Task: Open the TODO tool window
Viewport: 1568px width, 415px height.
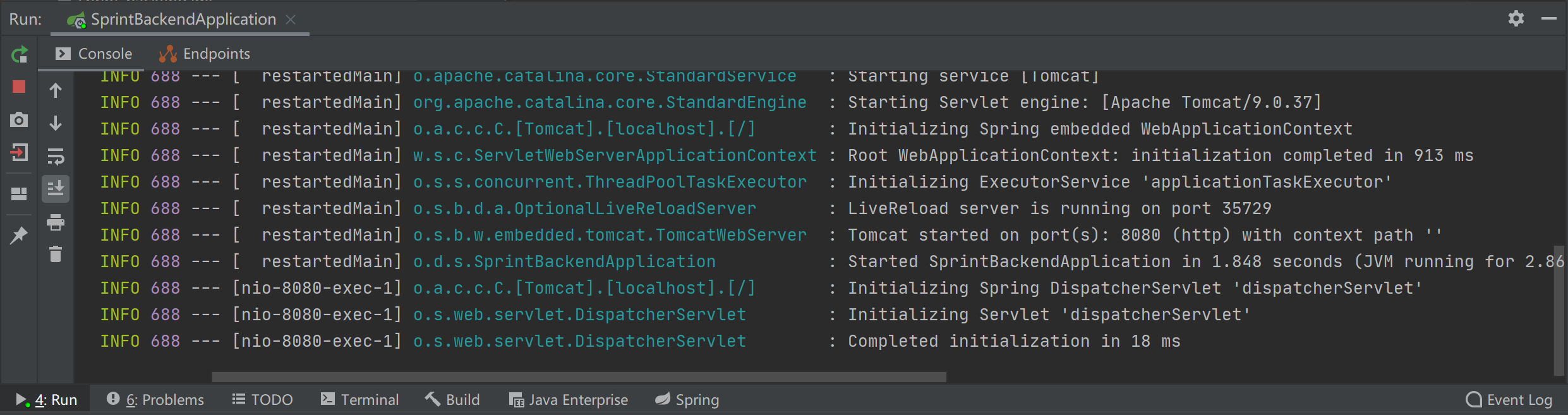Action: pos(262,400)
